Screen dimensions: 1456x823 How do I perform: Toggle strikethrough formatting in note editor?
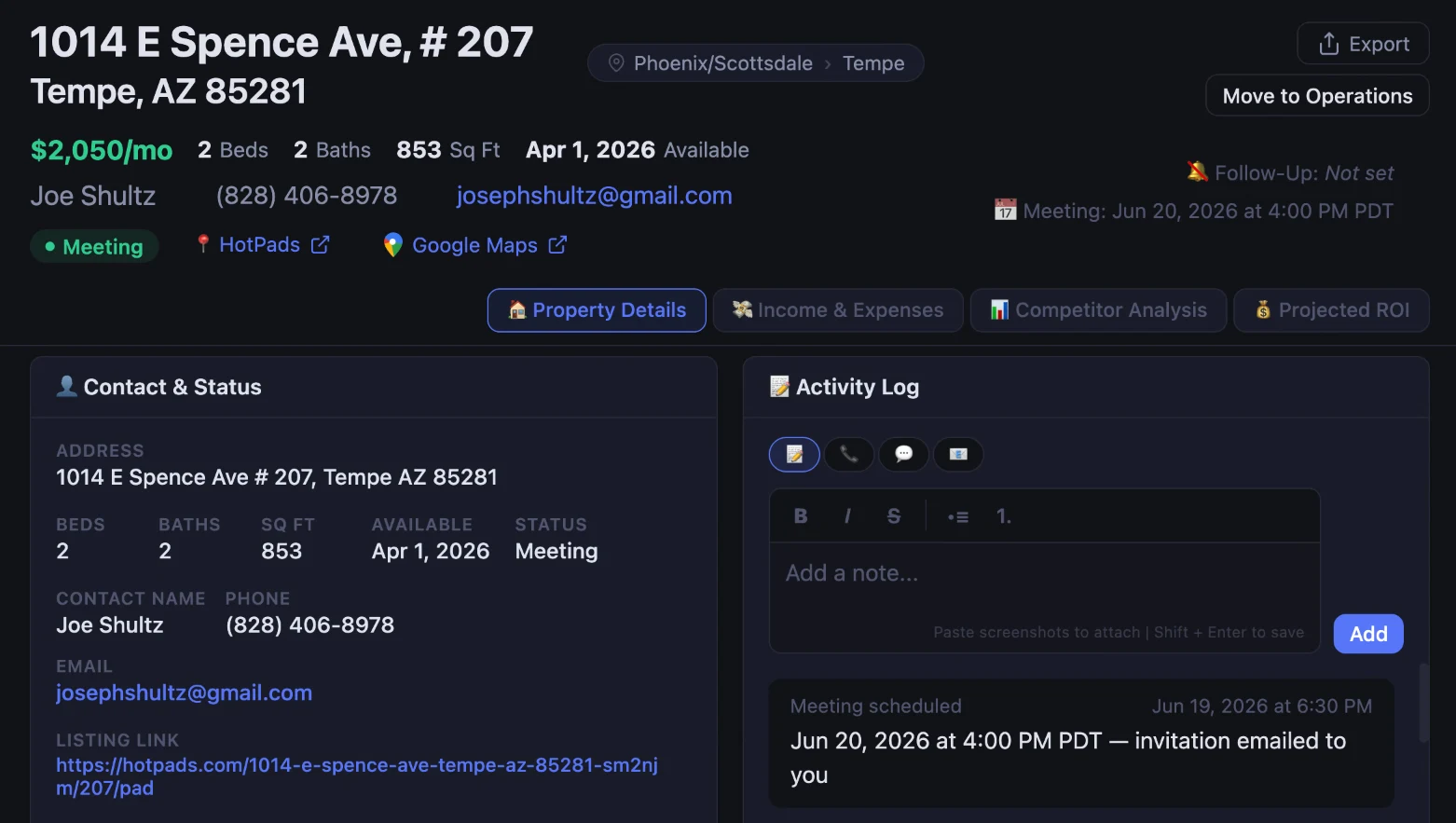pyautogui.click(x=894, y=516)
